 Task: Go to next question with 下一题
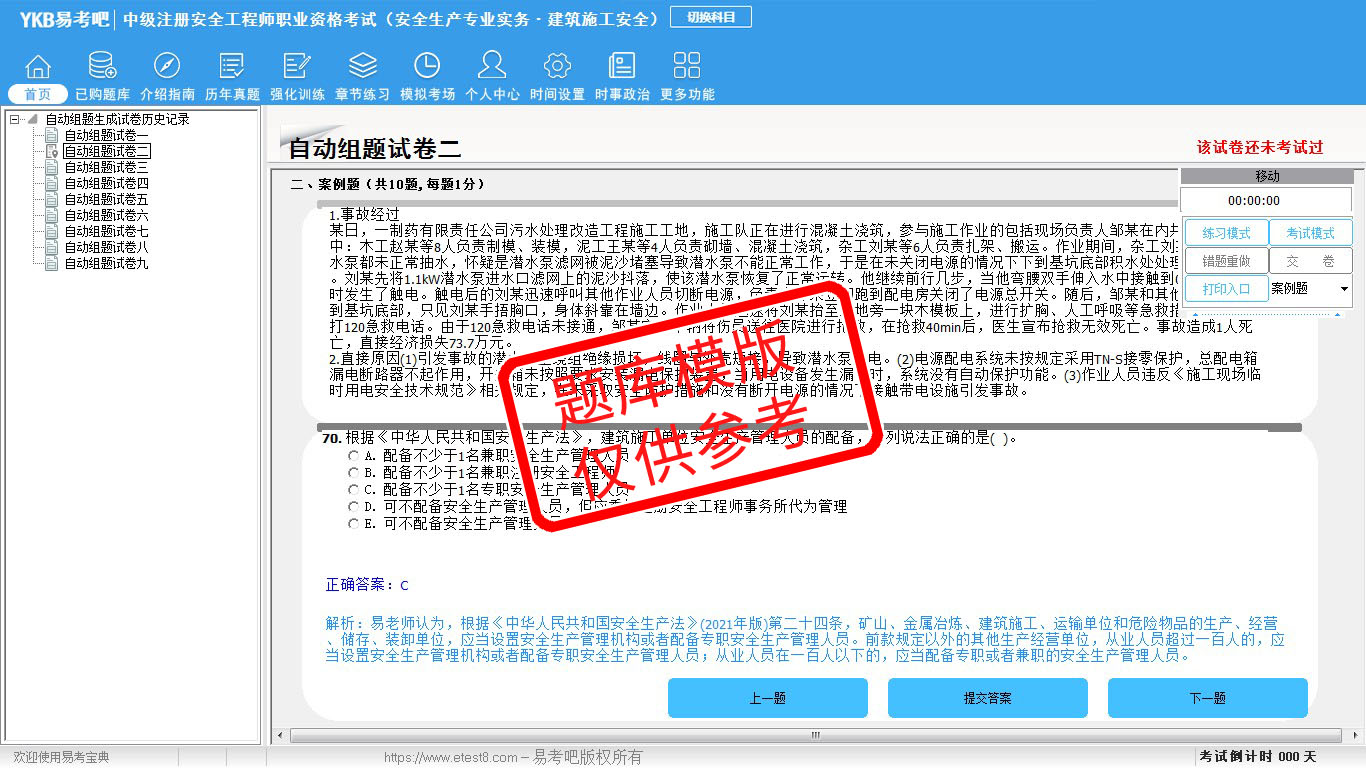coord(1207,698)
